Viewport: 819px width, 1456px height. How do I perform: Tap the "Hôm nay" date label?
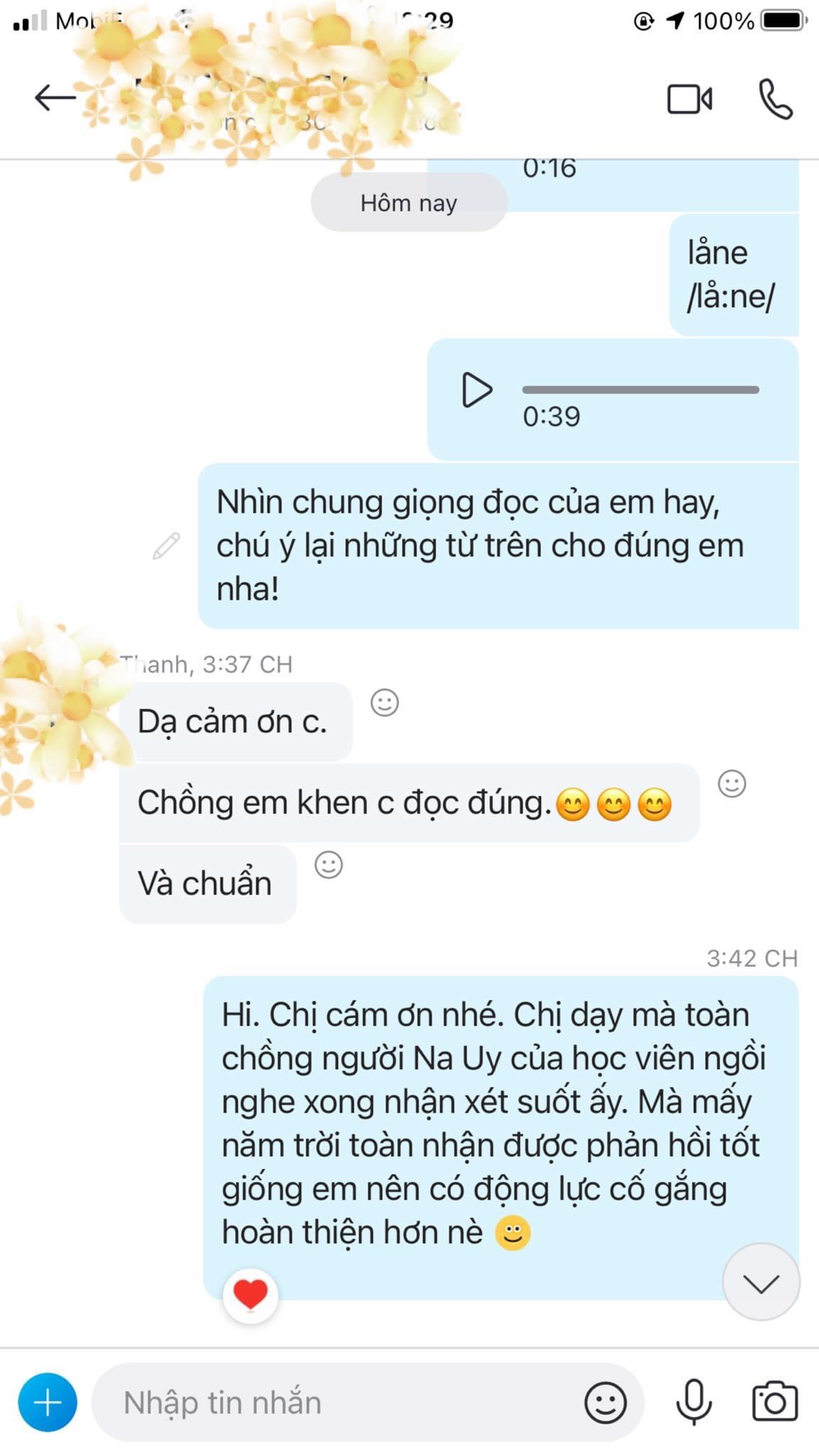click(x=409, y=203)
